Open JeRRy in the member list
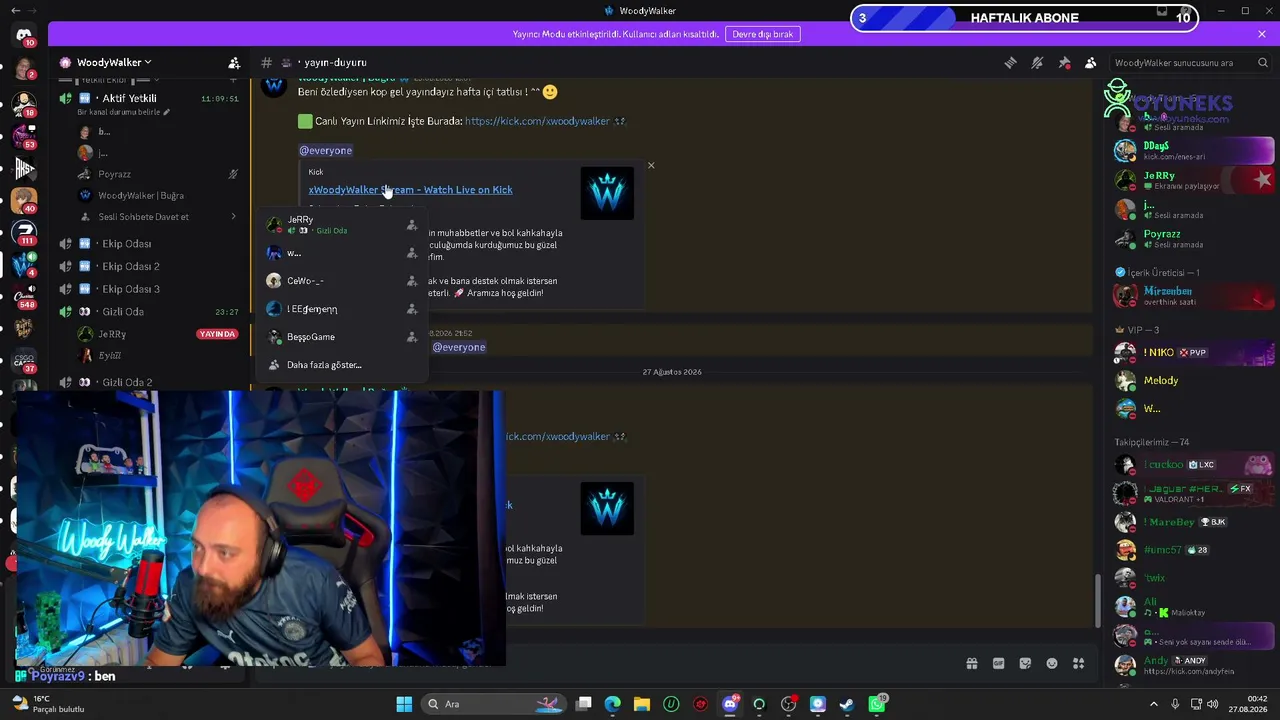The width and height of the screenshot is (1280, 720). coord(1194,180)
